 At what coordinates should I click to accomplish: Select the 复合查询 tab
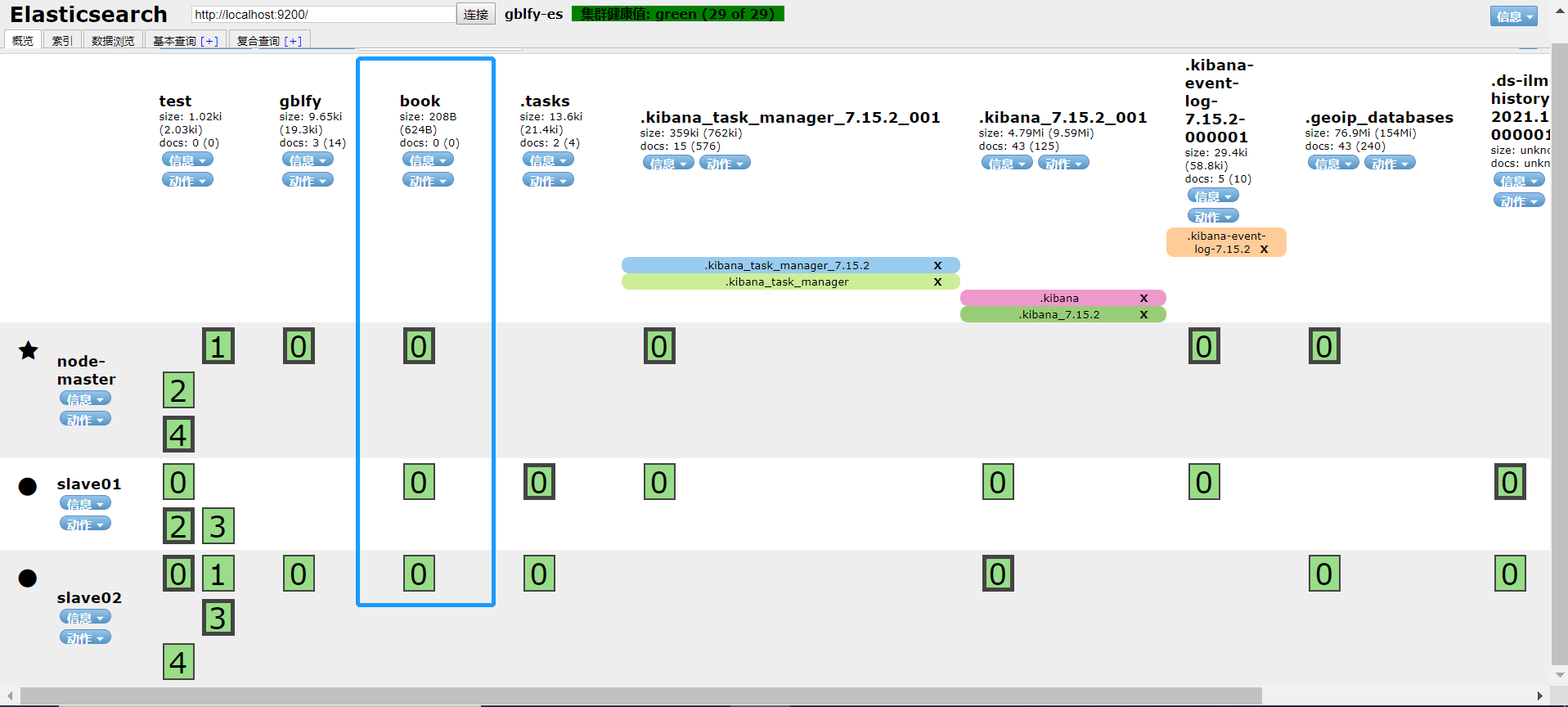coord(269,41)
